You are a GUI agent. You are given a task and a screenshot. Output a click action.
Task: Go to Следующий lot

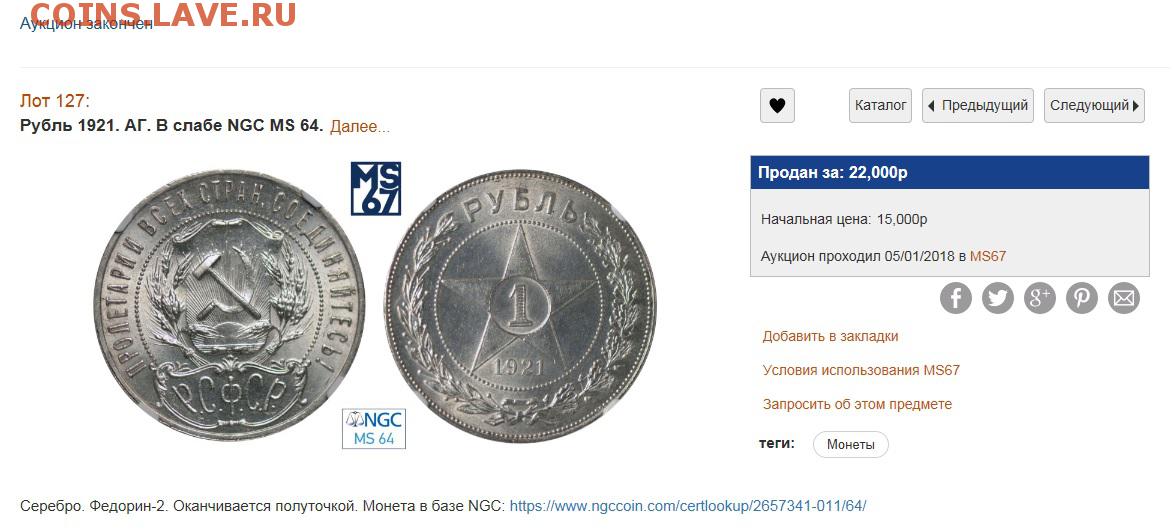(1094, 106)
